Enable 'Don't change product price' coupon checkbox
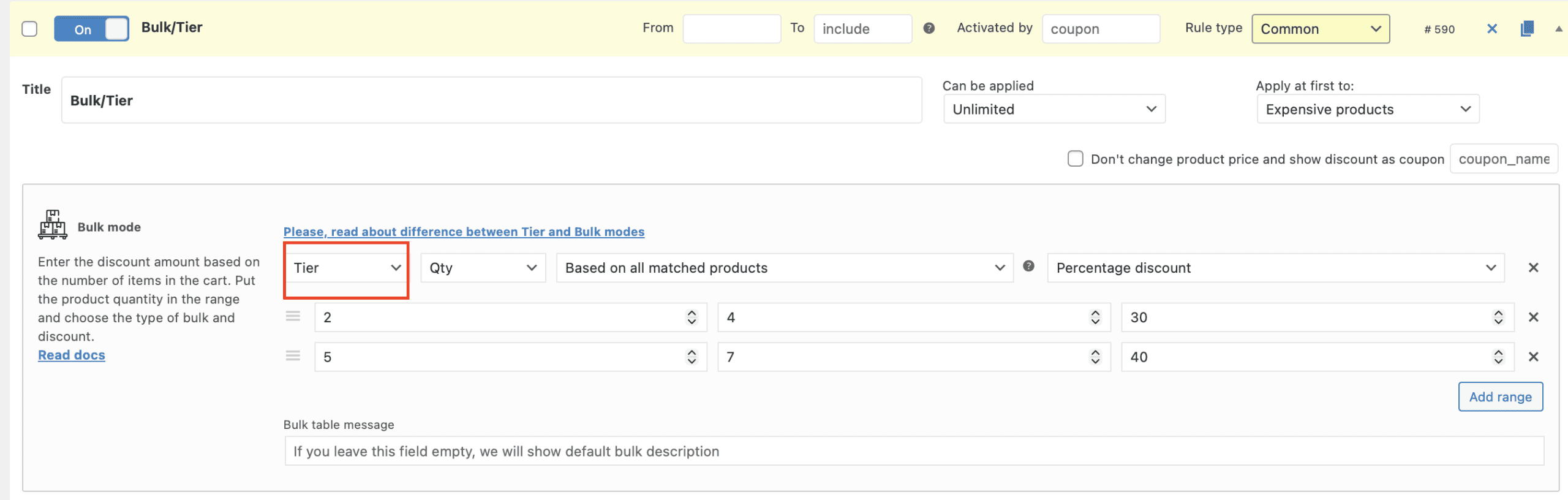 pyautogui.click(x=1075, y=159)
